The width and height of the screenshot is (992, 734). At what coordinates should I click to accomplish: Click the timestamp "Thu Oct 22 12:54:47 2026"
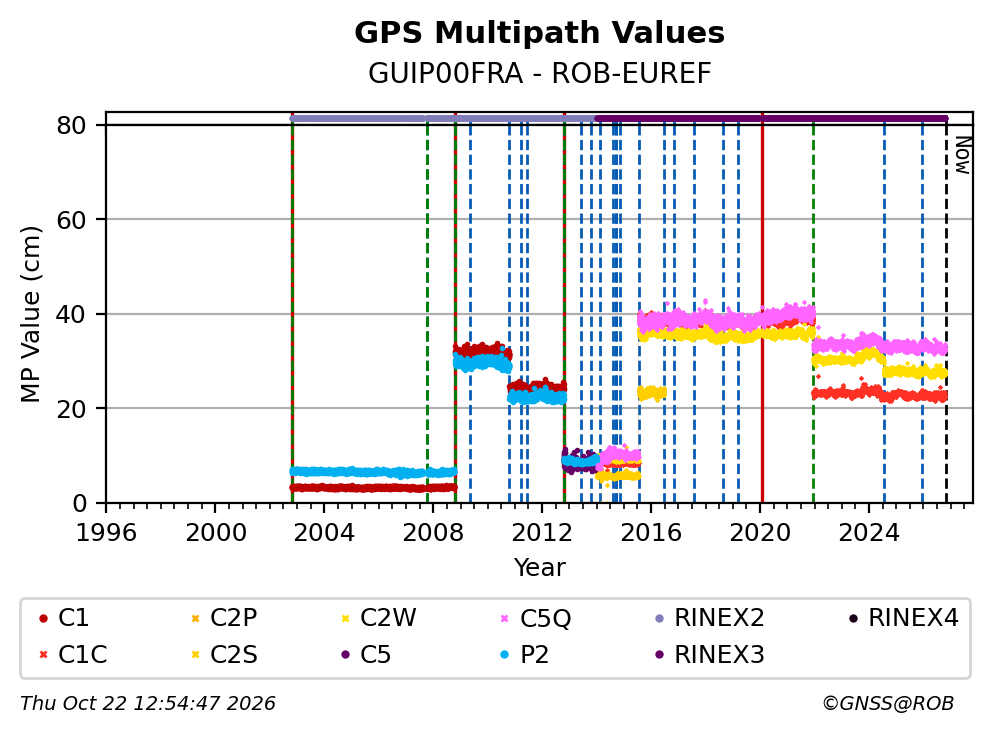[x=147, y=703]
